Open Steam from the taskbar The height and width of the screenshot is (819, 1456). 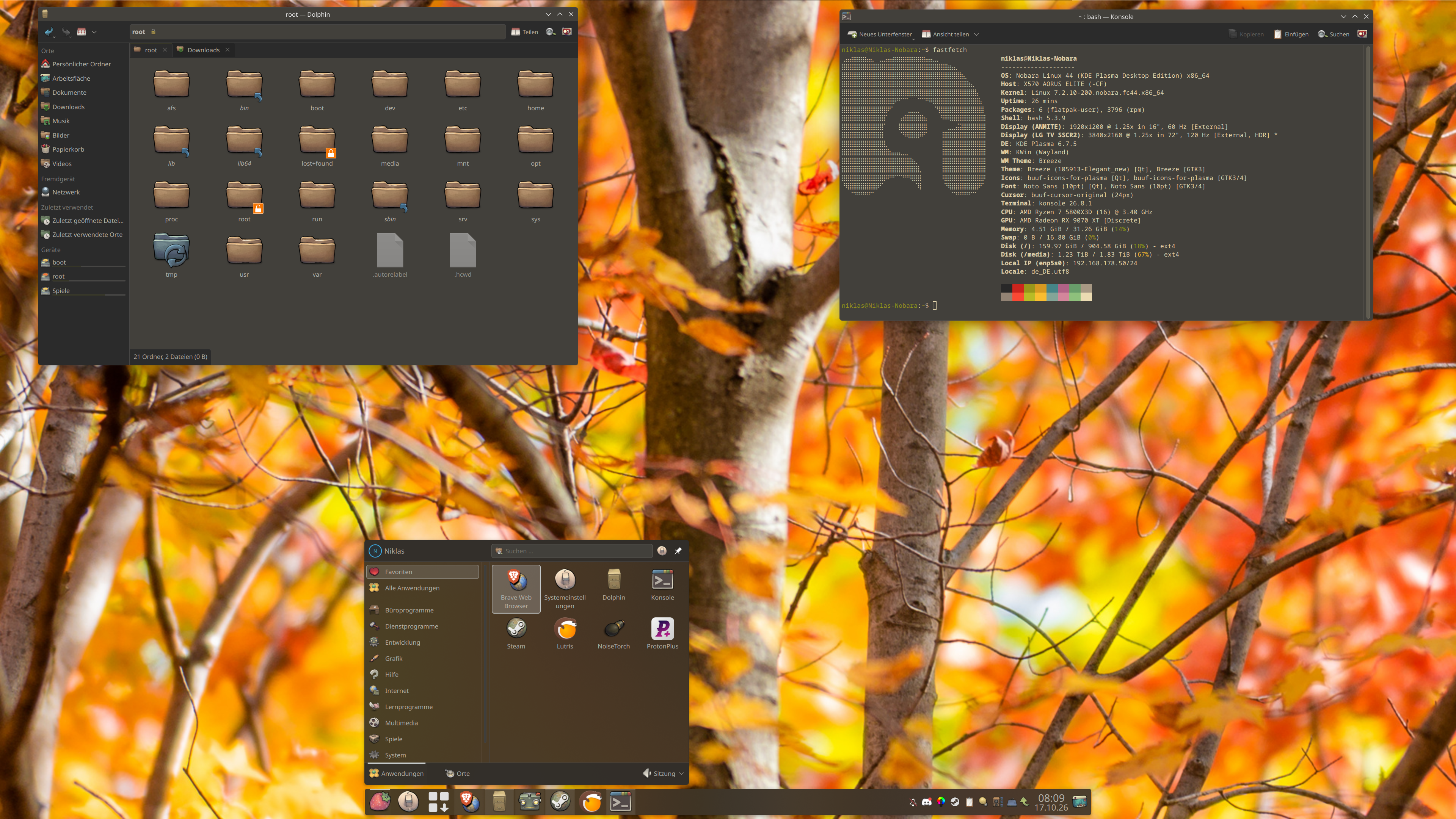pyautogui.click(x=560, y=802)
